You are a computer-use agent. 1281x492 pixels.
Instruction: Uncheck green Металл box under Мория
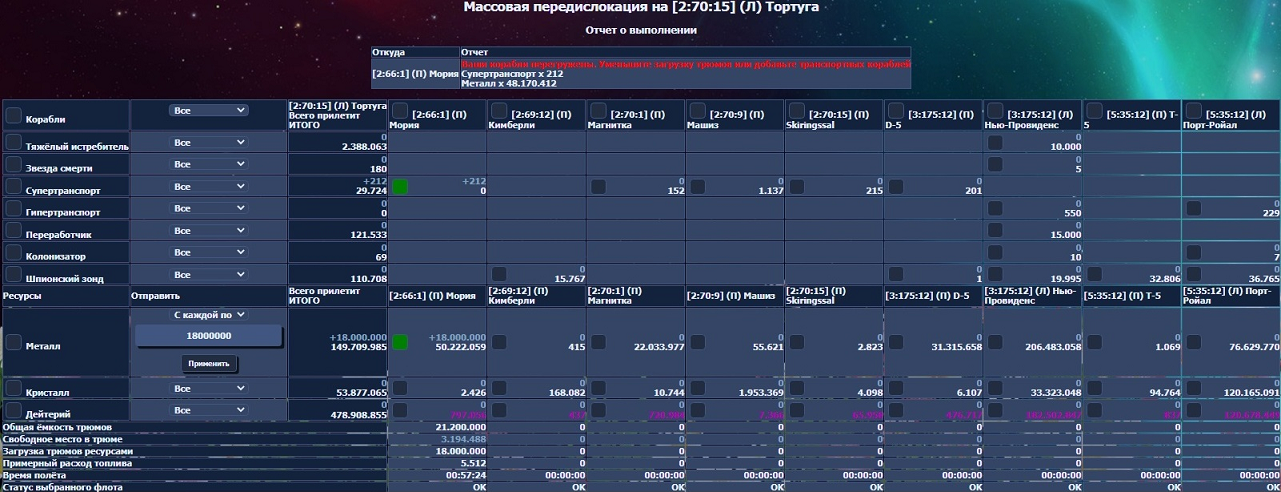400,343
